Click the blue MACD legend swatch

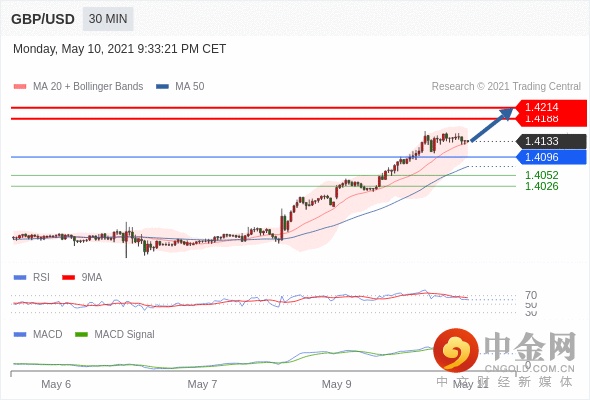(x=20, y=334)
